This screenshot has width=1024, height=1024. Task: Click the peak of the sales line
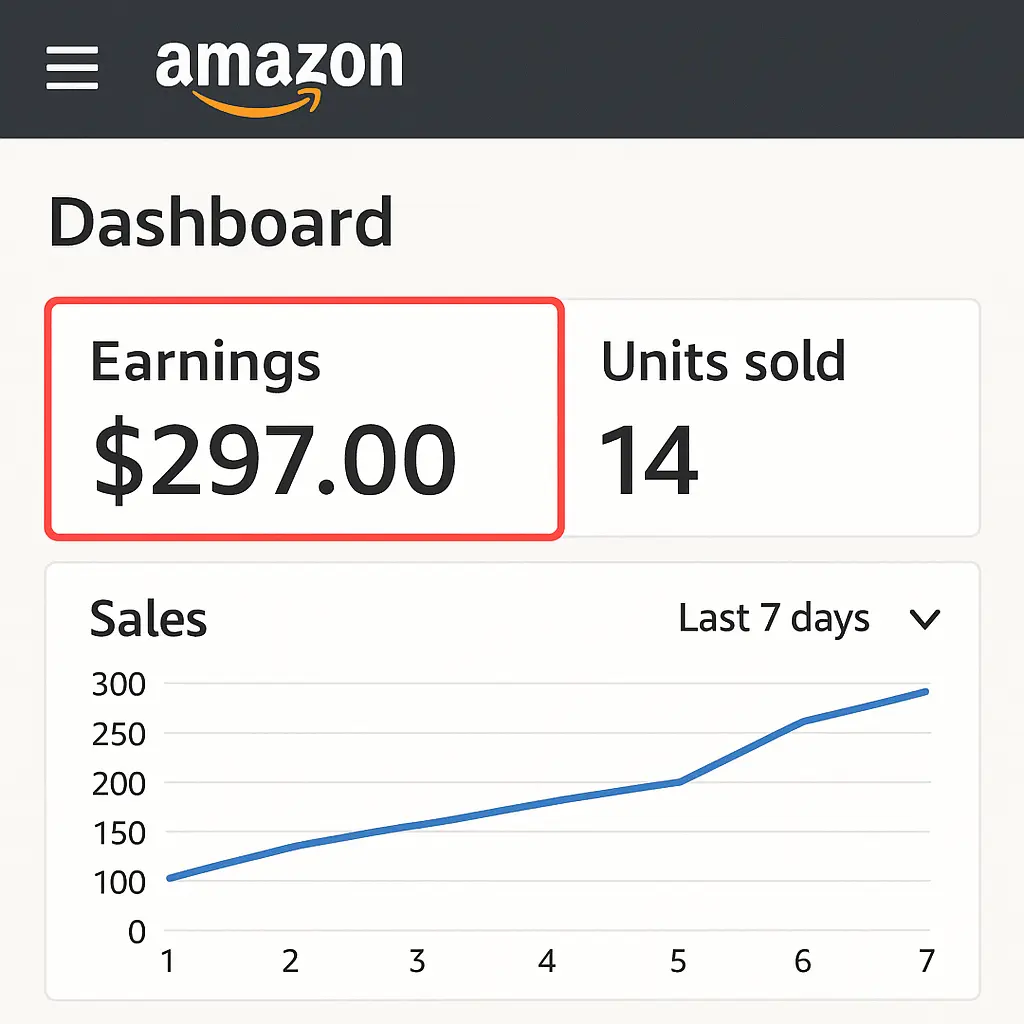[928, 690]
